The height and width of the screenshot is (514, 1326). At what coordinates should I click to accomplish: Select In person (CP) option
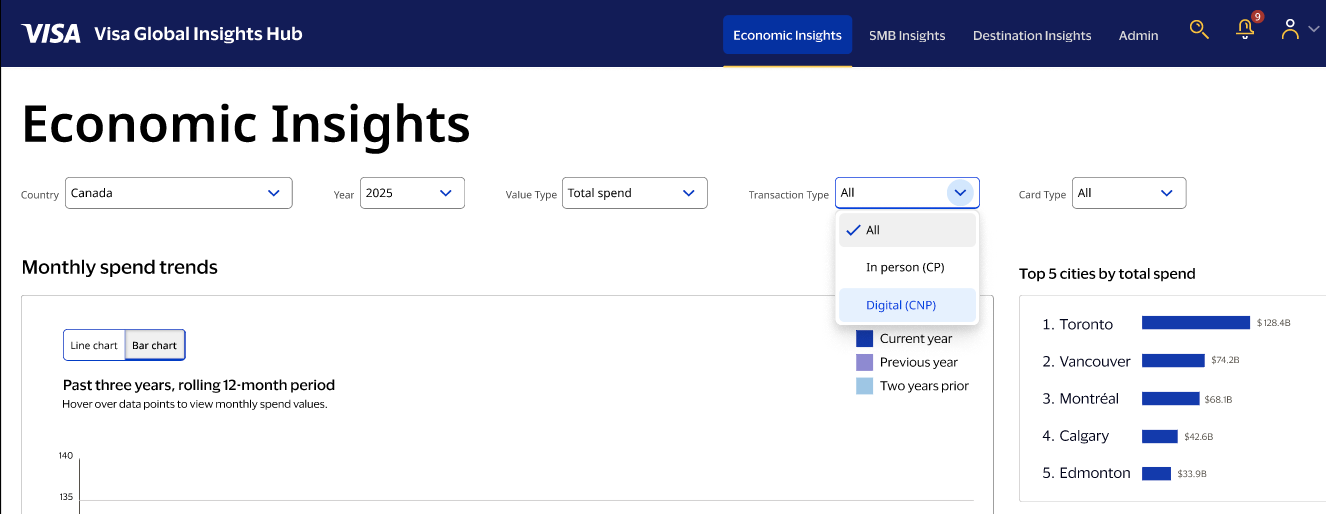coord(907,267)
